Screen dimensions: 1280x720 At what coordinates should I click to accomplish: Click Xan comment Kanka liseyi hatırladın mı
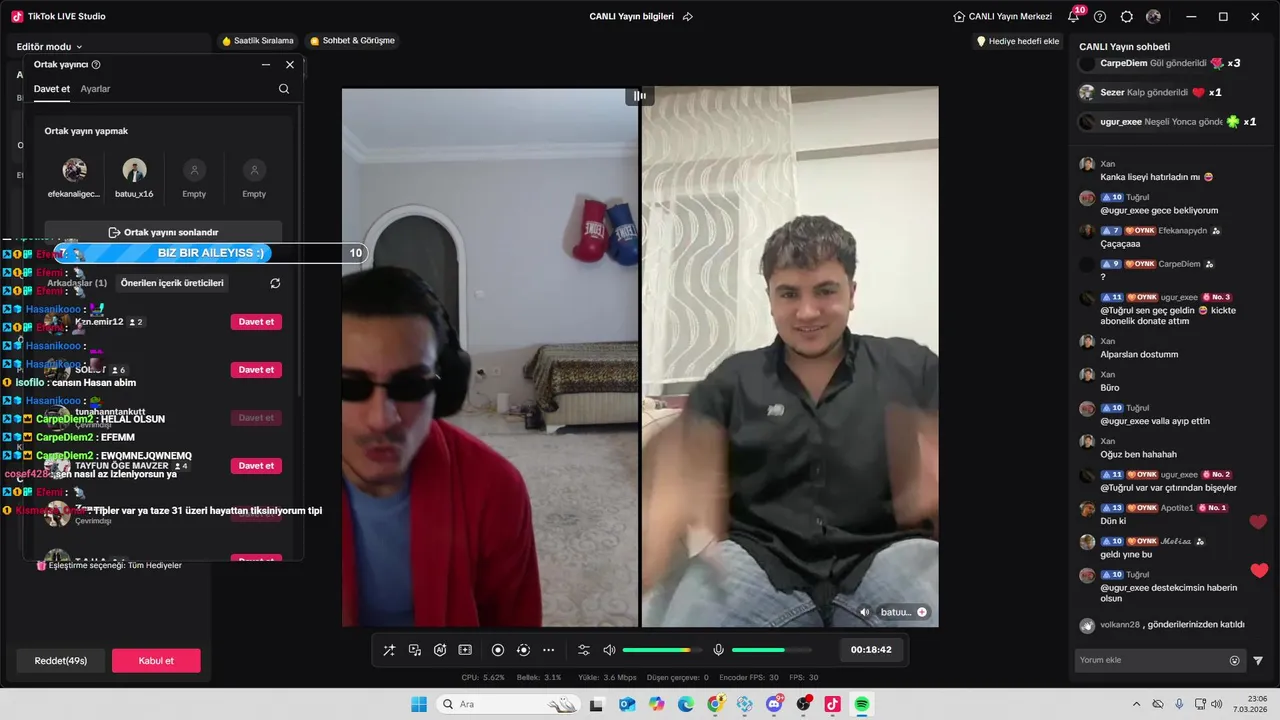[1156, 177]
